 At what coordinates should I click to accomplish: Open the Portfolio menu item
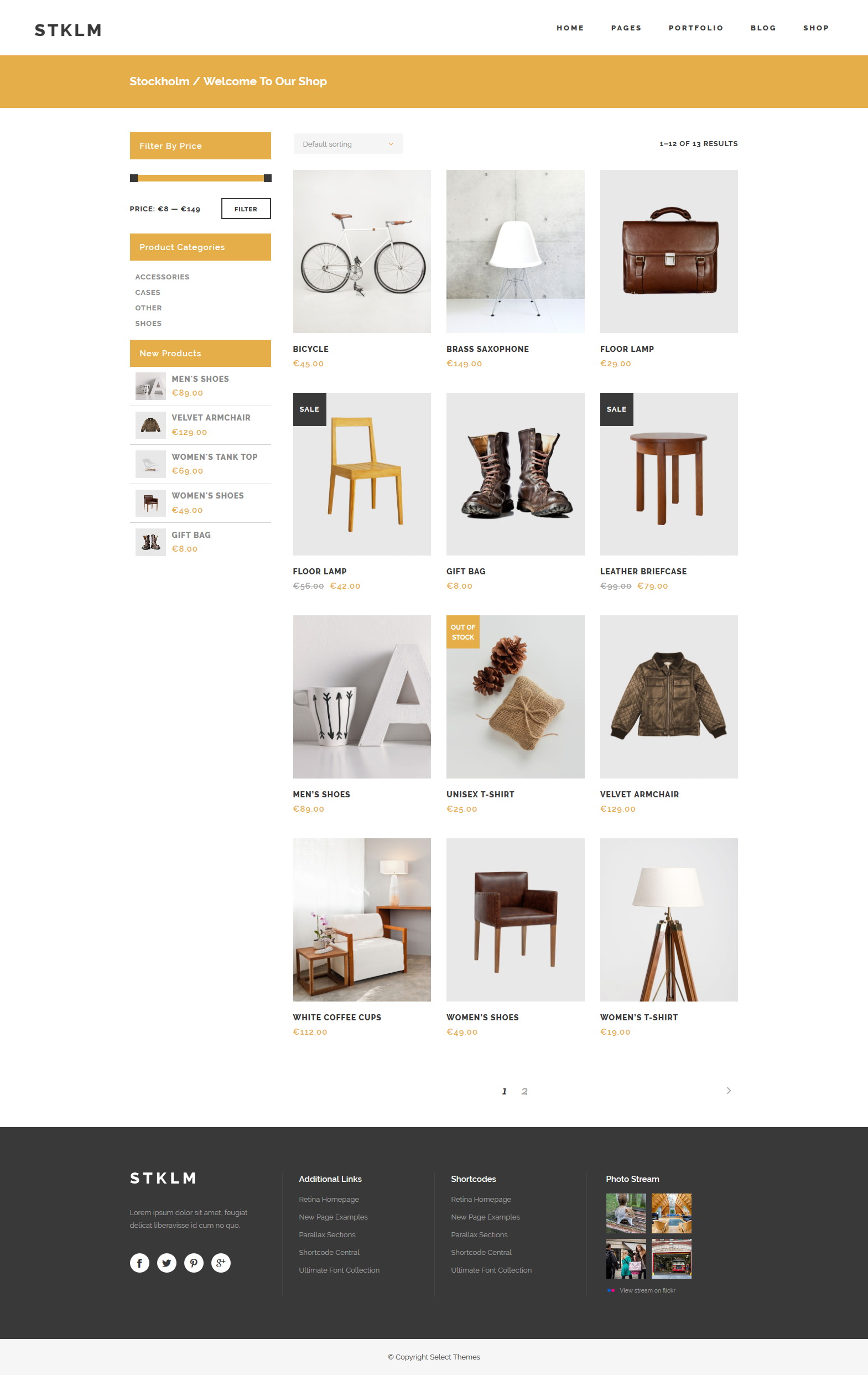695,28
